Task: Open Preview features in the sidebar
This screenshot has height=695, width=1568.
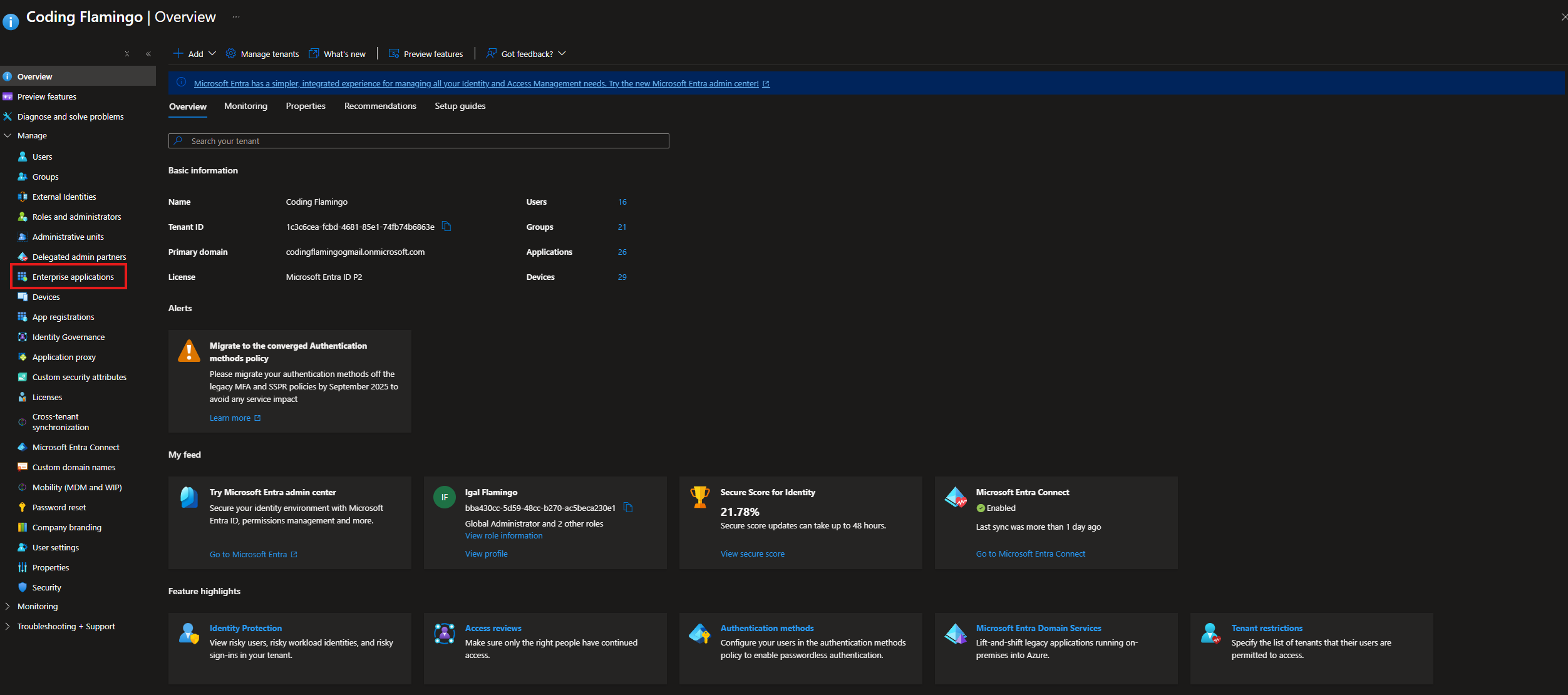Action: point(46,96)
